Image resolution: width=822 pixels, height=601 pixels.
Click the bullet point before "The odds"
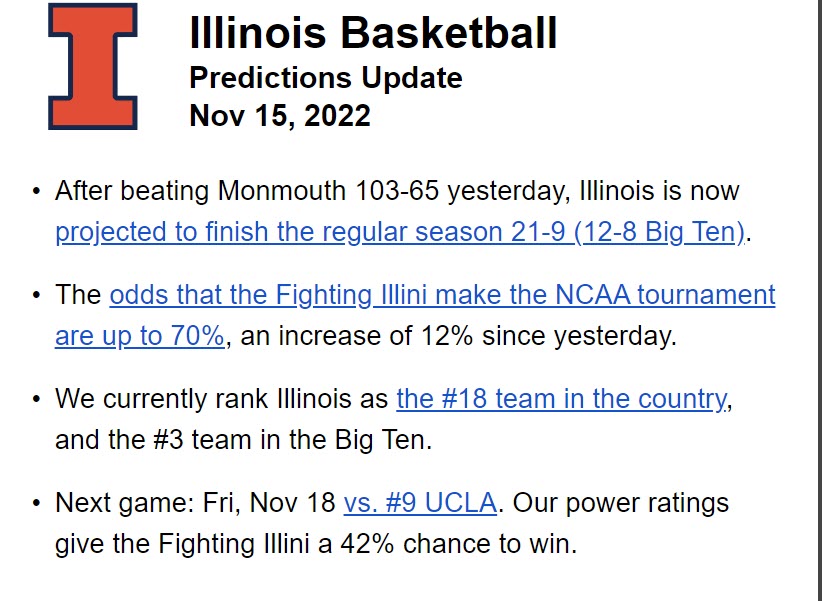pyautogui.click(x=37, y=295)
